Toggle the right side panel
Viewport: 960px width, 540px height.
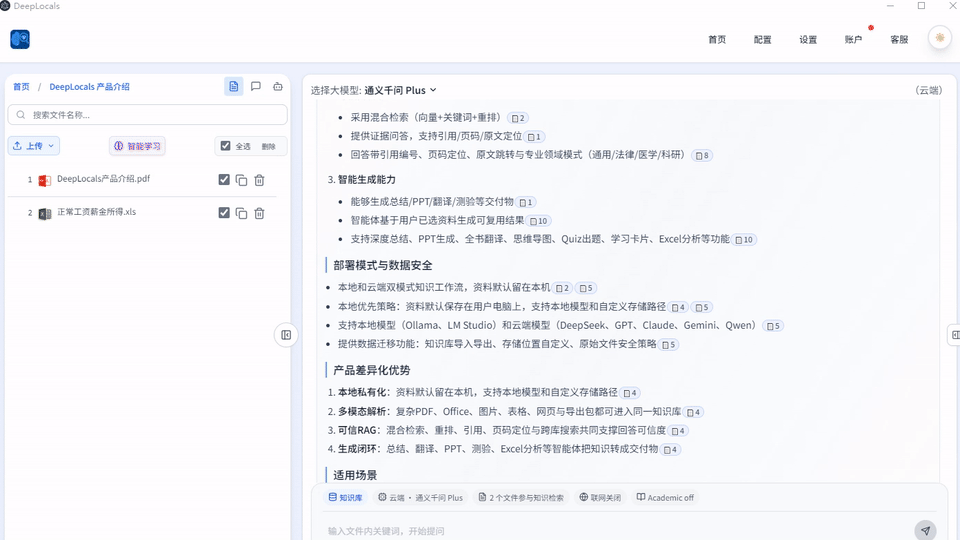pyautogui.click(x=954, y=334)
